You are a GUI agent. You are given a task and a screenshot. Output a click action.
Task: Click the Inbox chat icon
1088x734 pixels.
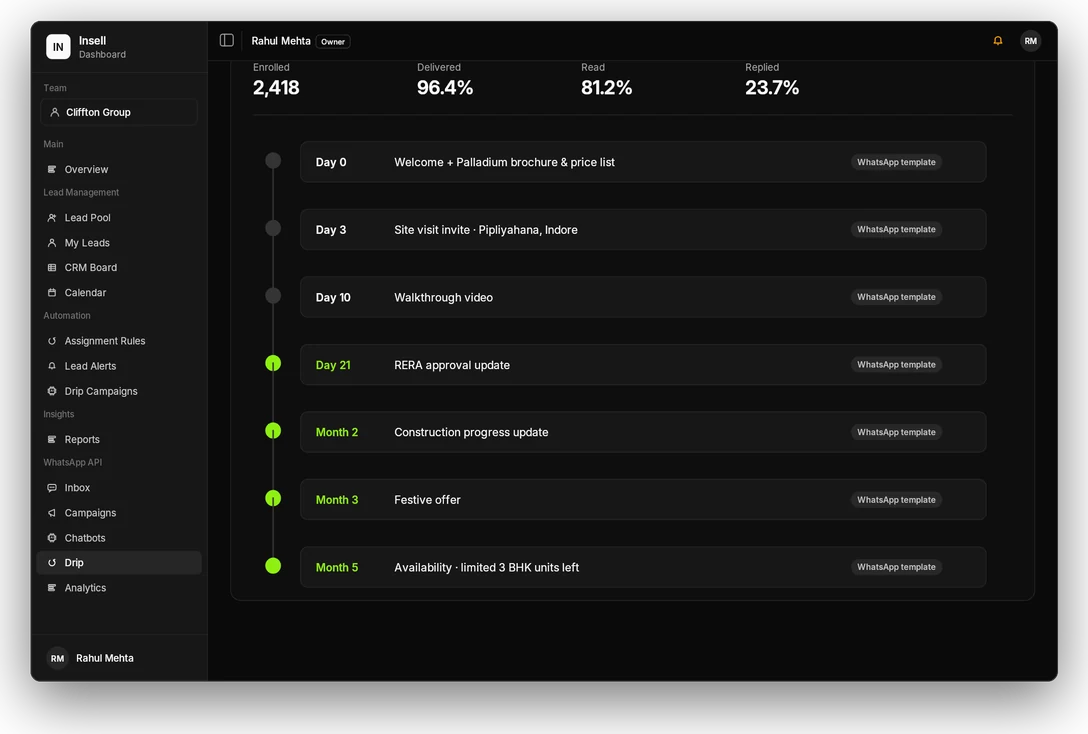(x=52, y=488)
